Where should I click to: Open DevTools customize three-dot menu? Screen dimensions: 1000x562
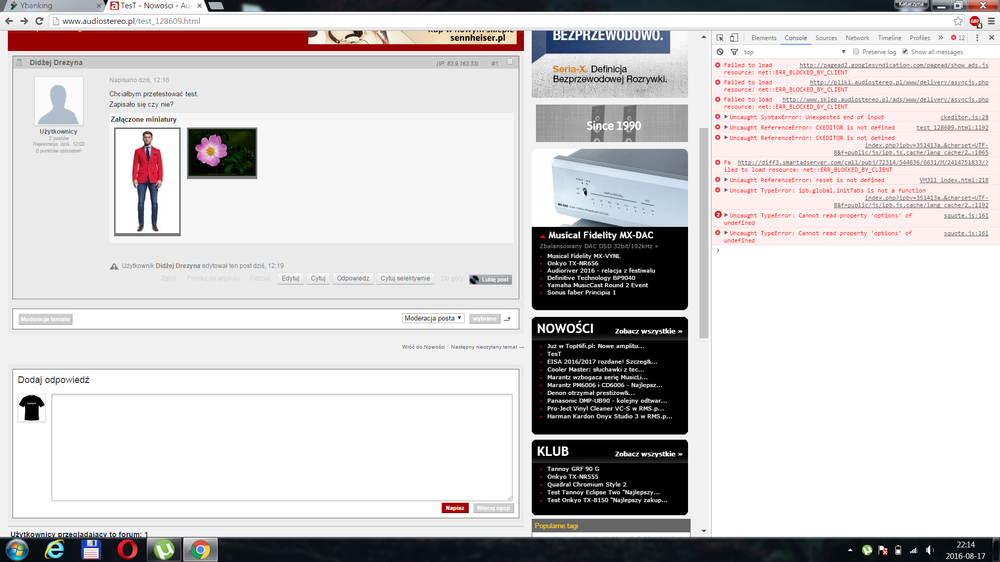pos(976,38)
